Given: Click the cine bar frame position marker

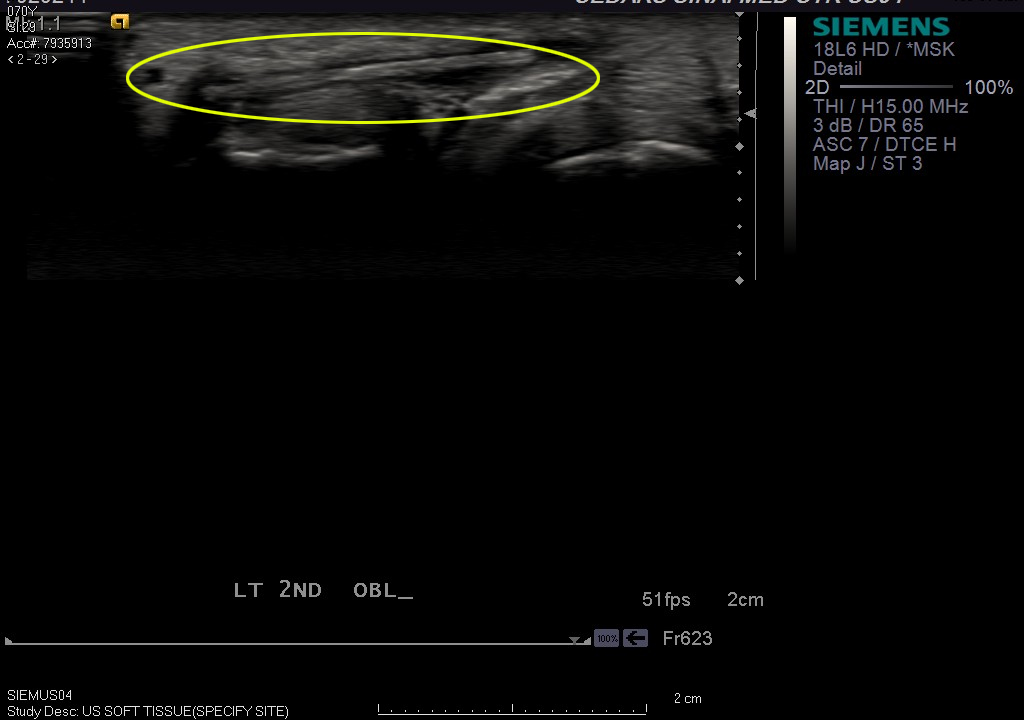Looking at the screenshot, I should (574, 640).
